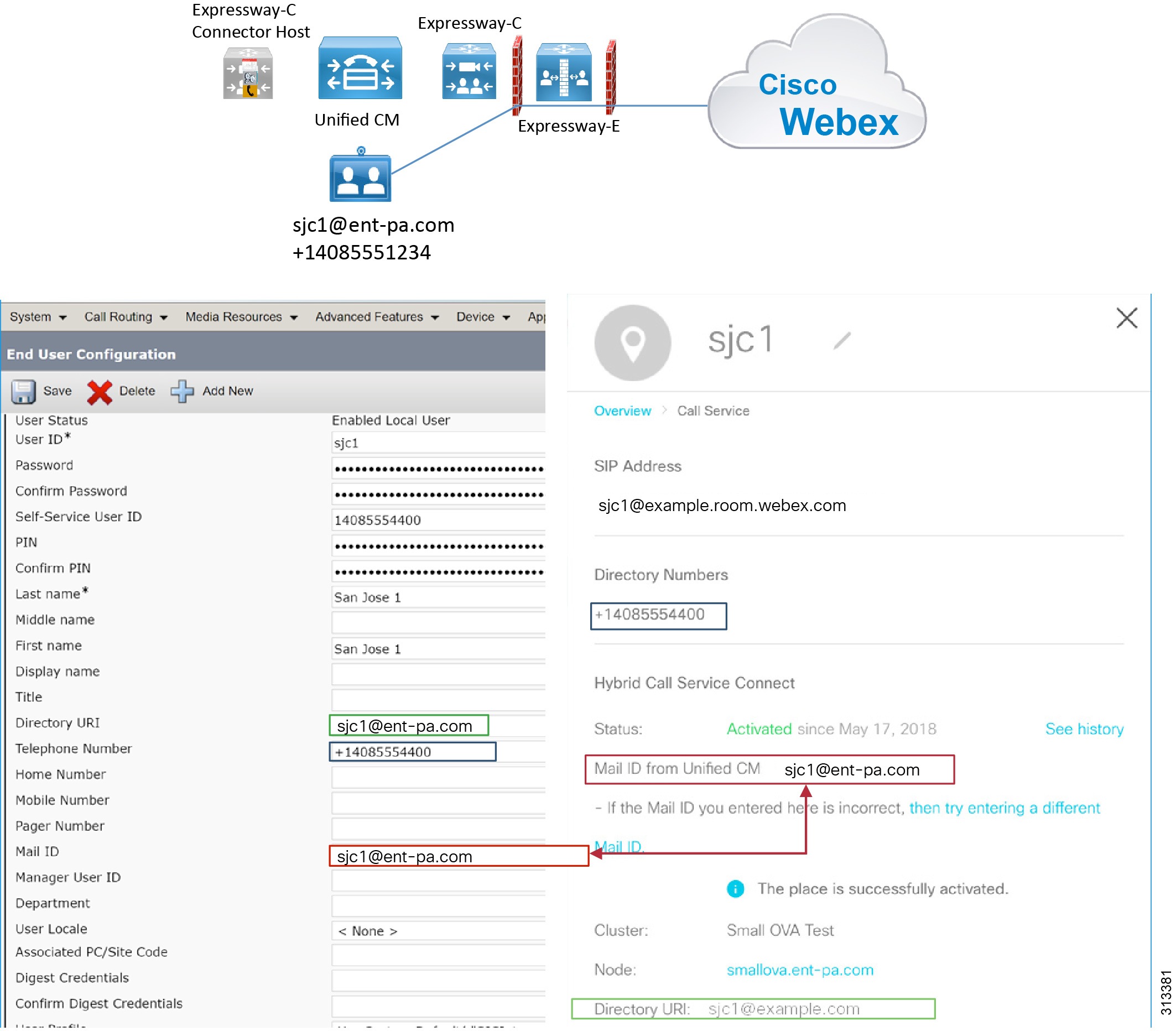Click the Add New button label
The height and width of the screenshot is (1031, 1176).
pyautogui.click(x=228, y=391)
